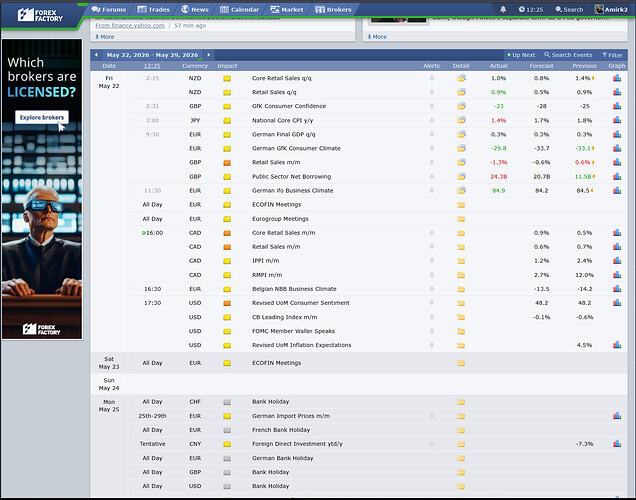Expand More under the right news story
The width and height of the screenshot is (636, 500).
coord(377,36)
